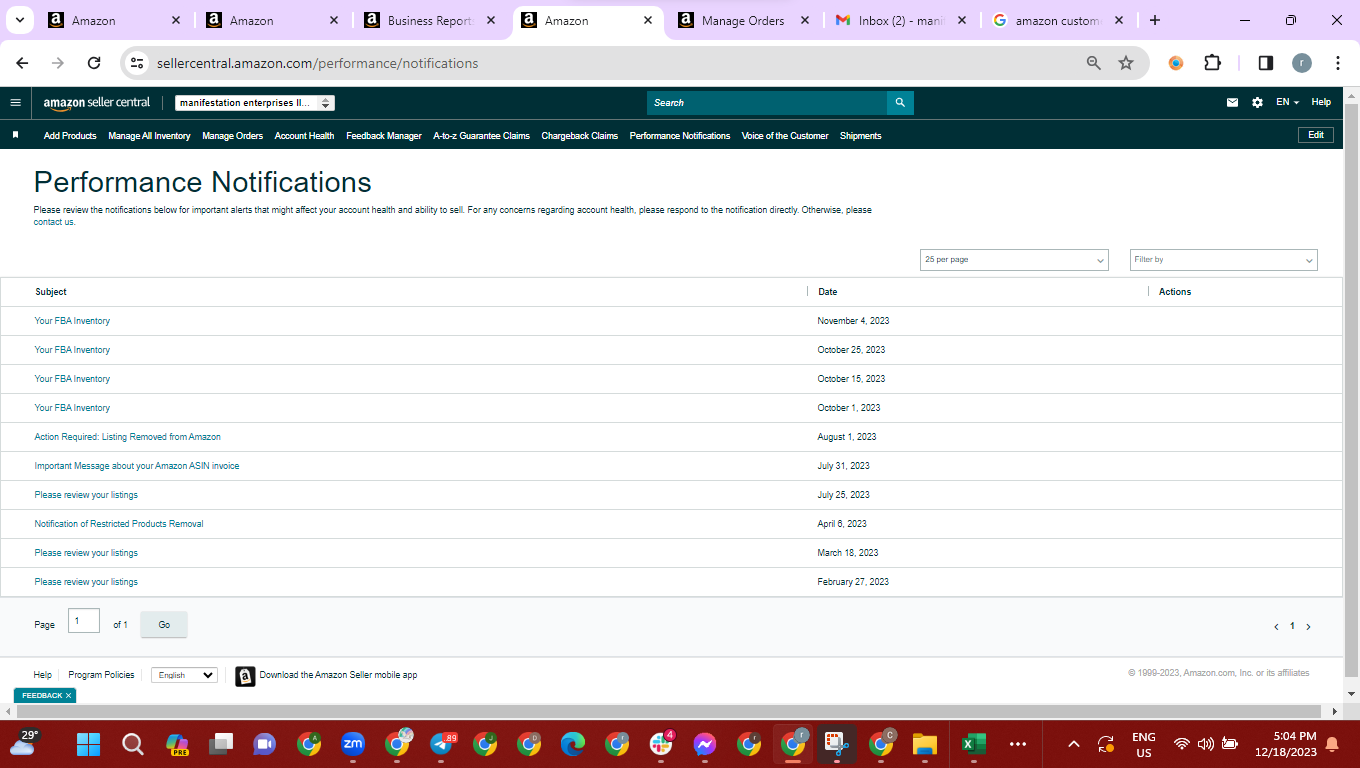Screen dimensions: 1360x768
Task: Open the Chrome profile avatar
Action: pos(1301,63)
